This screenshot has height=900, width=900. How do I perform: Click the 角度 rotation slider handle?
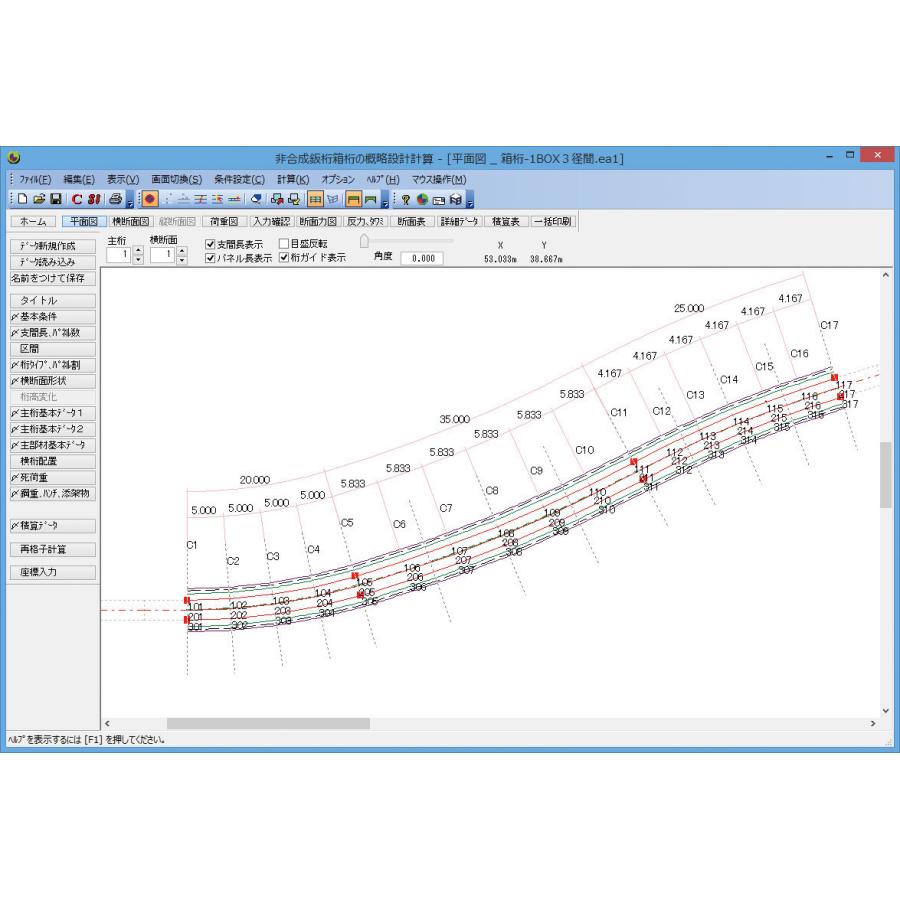[x=364, y=240]
